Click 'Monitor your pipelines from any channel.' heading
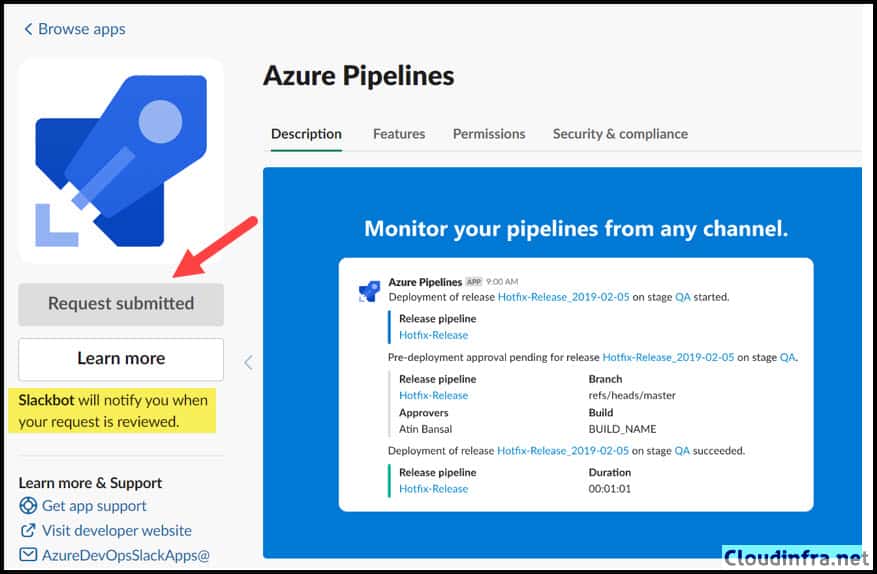The image size is (877, 574). [576, 229]
